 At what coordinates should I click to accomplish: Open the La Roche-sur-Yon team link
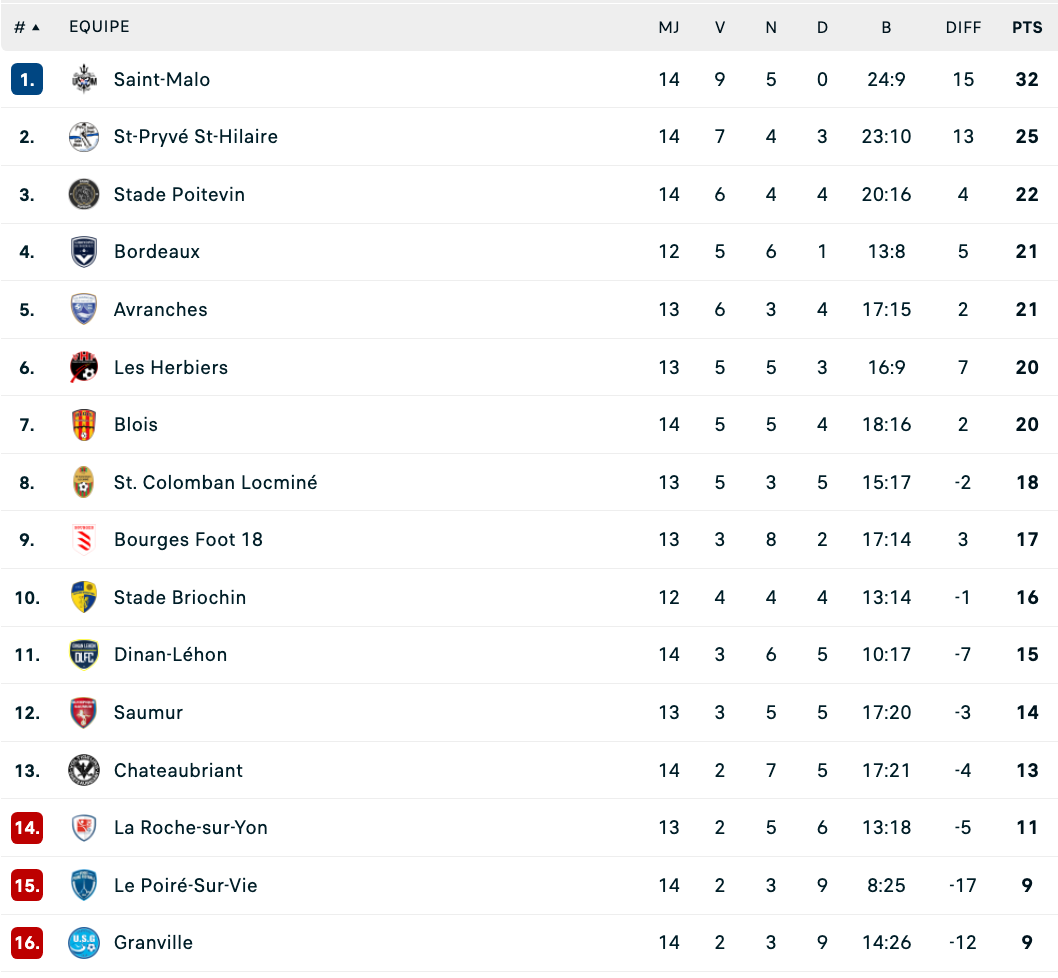pos(190,827)
